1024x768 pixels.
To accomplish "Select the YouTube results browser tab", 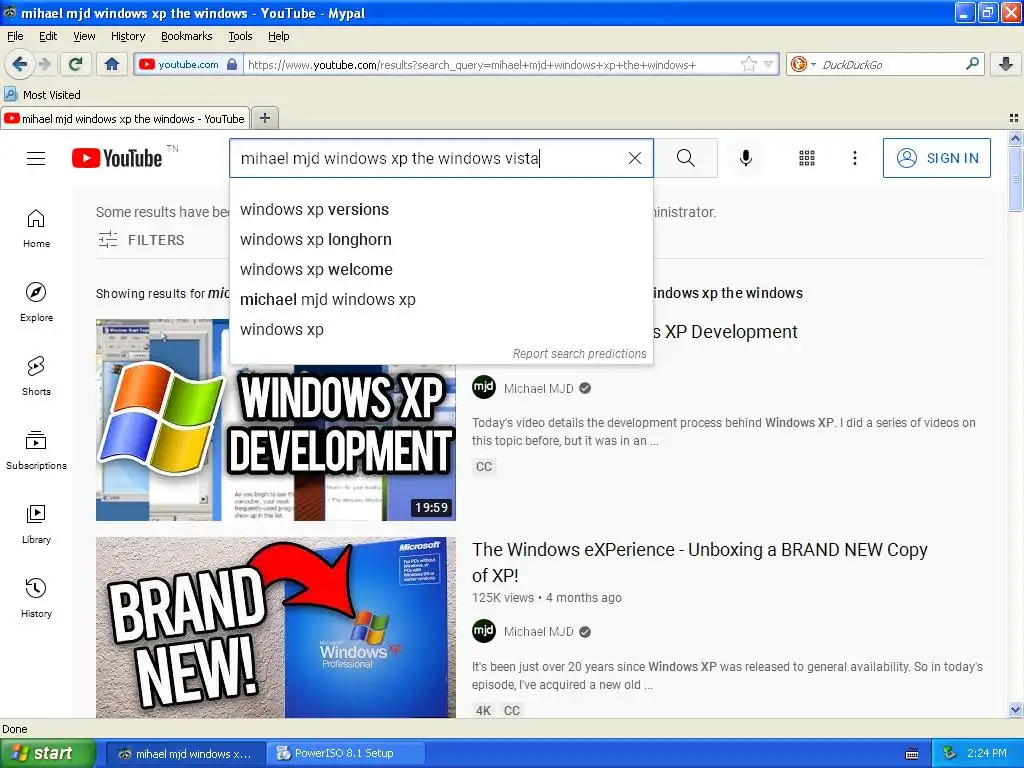I will pyautogui.click(x=125, y=119).
